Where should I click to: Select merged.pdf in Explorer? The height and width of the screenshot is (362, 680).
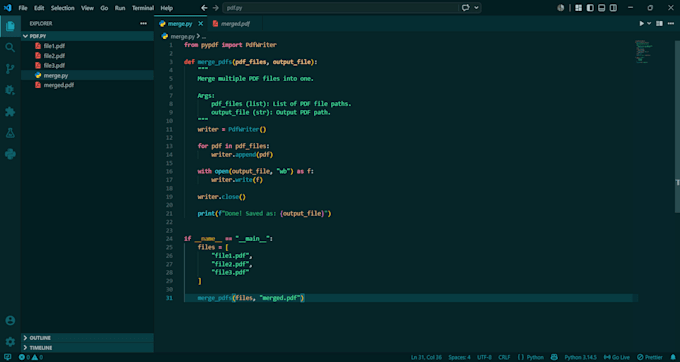(x=87, y=85)
